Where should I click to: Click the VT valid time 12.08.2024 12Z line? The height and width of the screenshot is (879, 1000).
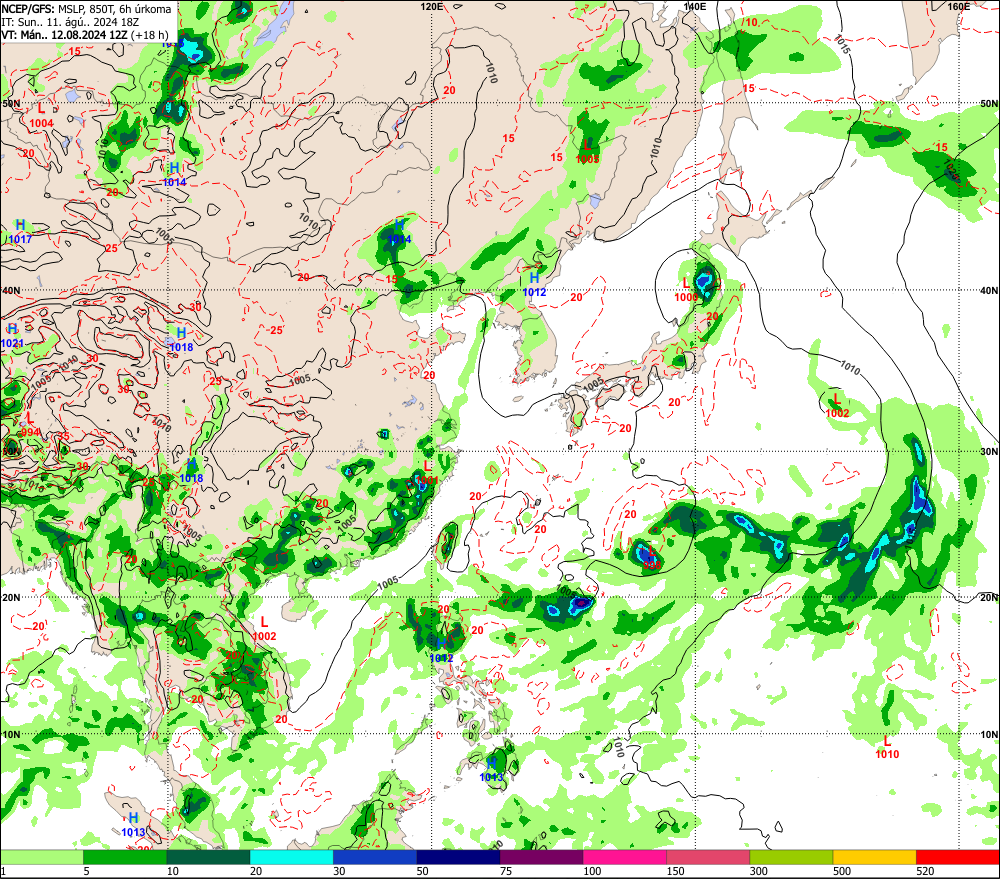coord(85,35)
